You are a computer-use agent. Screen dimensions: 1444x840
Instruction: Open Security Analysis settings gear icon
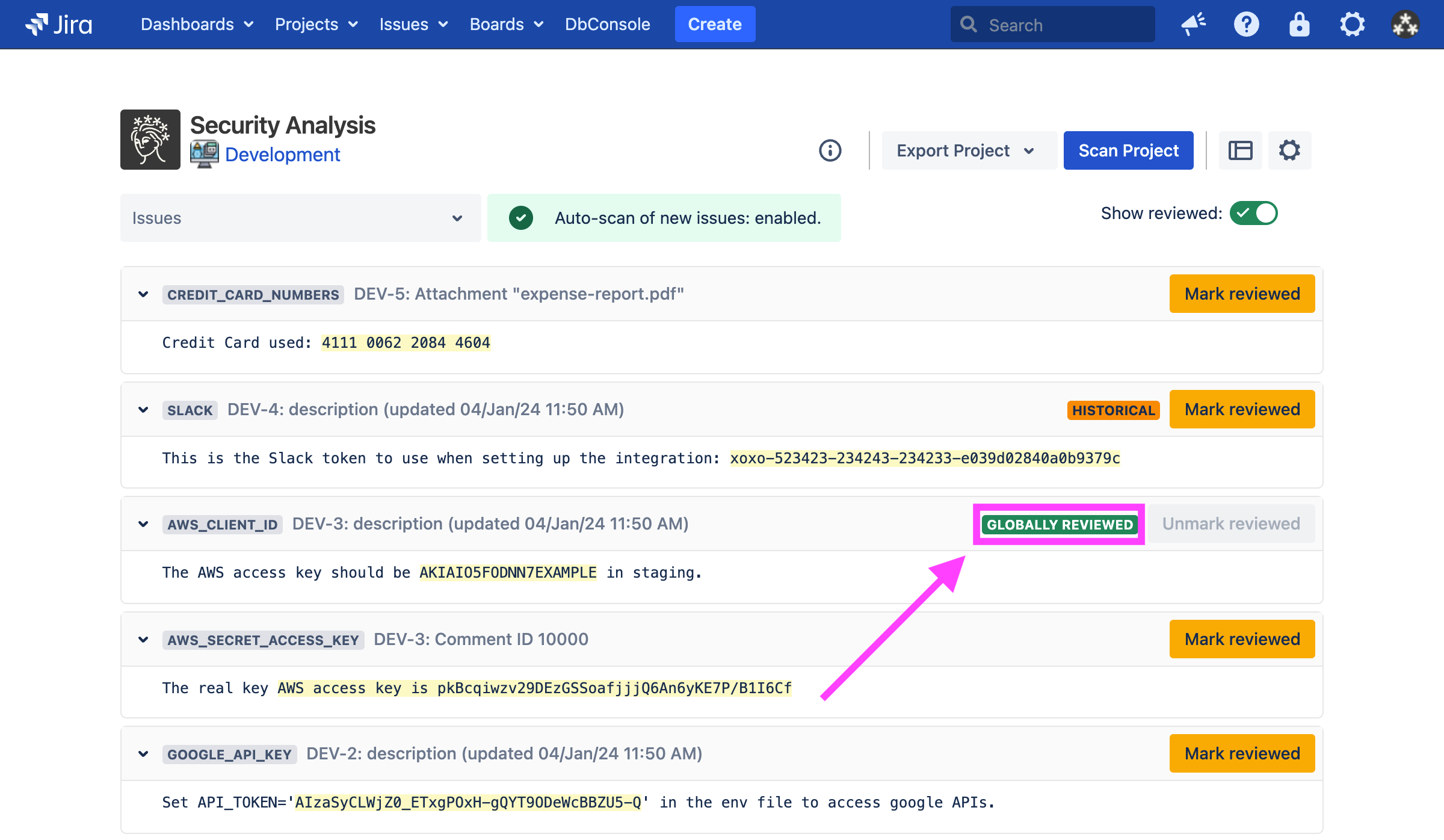click(x=1289, y=150)
